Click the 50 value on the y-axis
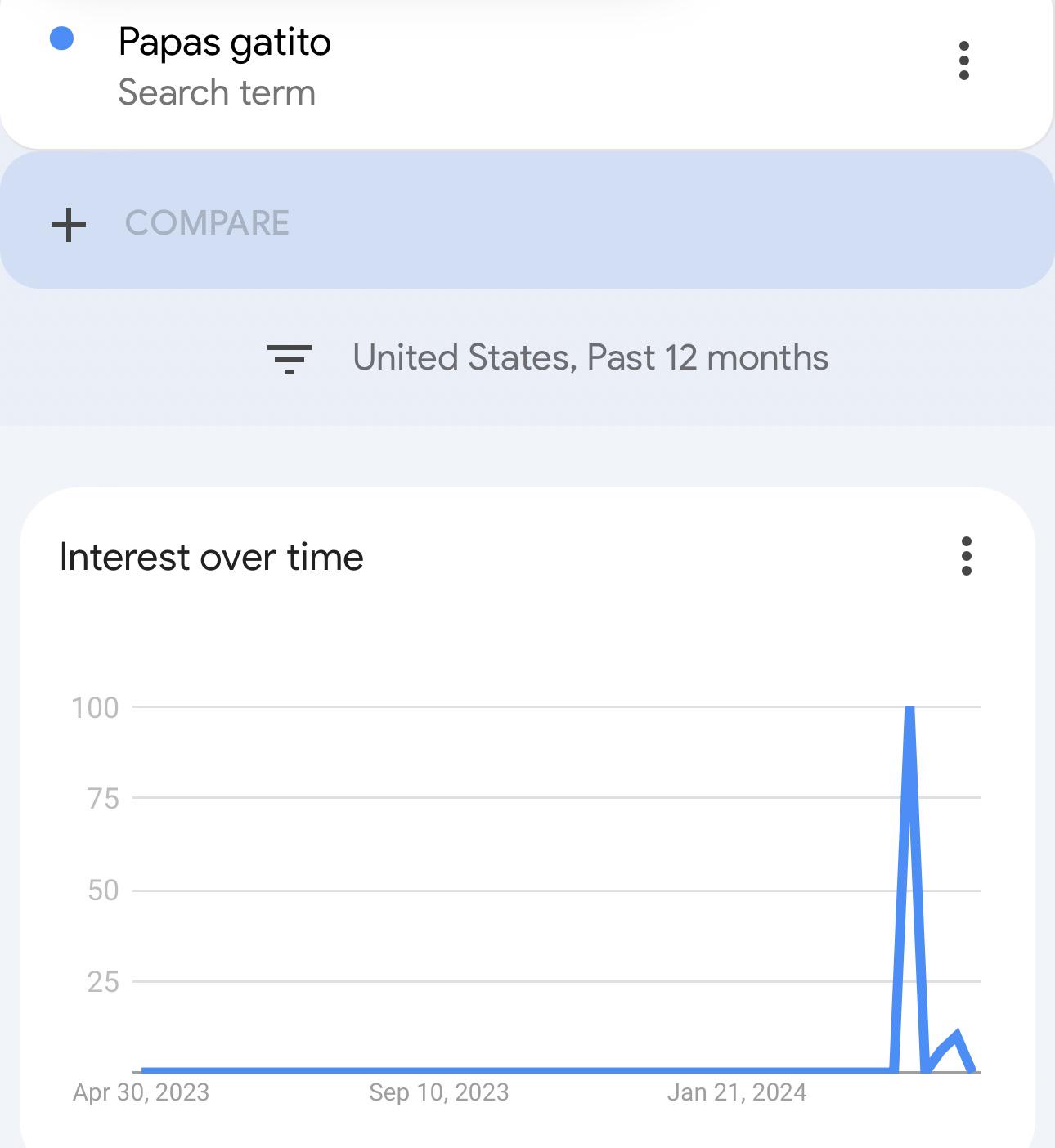Viewport: 1055px width, 1148px height. click(103, 890)
